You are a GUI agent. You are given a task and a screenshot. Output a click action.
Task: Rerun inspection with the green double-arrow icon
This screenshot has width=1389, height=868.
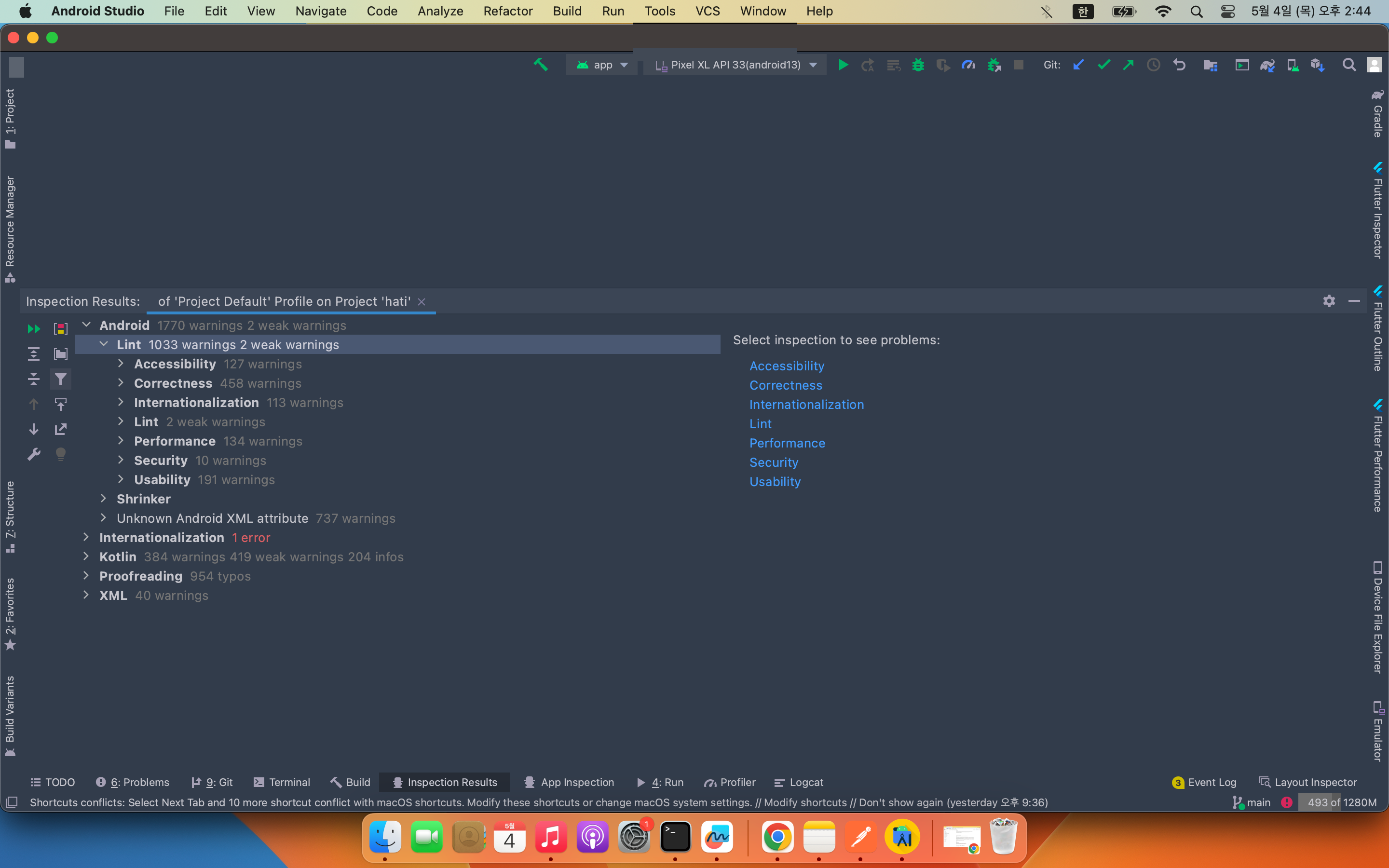(x=33, y=329)
